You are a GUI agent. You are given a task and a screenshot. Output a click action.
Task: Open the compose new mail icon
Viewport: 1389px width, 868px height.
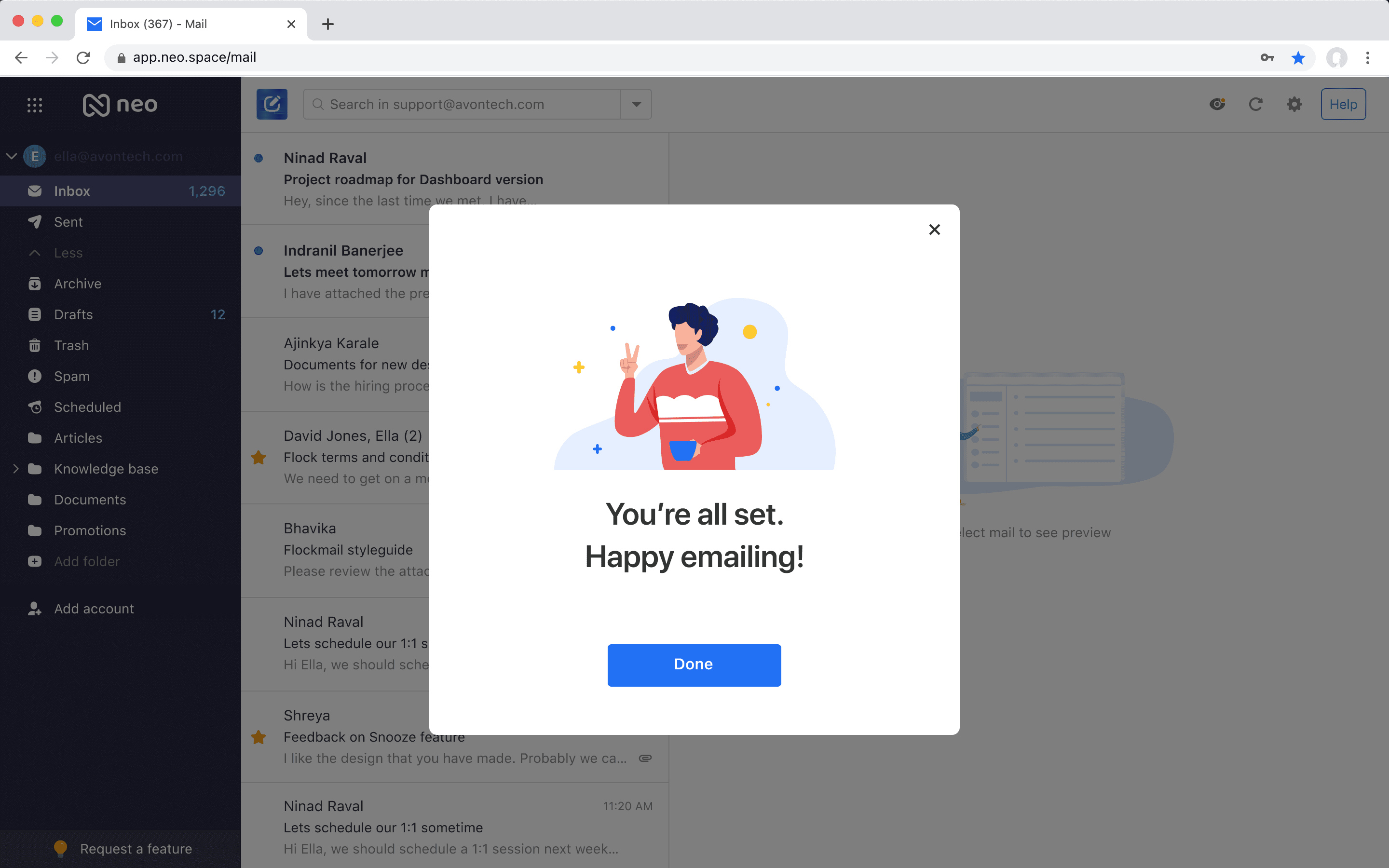pos(272,104)
